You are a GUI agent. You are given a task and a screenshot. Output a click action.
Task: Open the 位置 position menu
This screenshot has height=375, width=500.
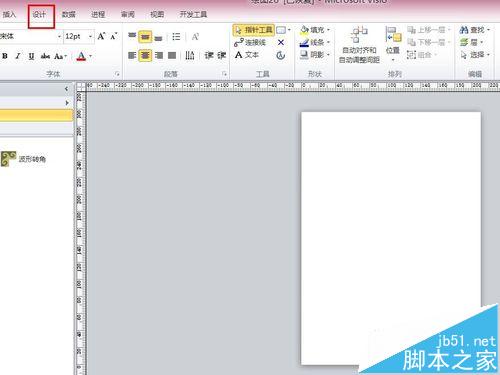393,44
